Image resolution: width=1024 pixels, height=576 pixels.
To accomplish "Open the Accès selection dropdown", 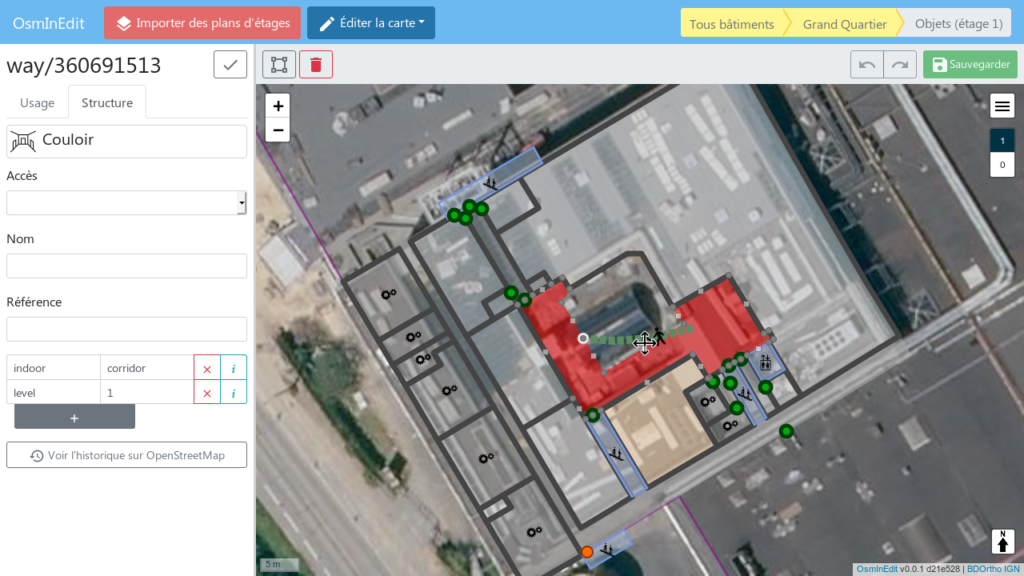I will [x=126, y=202].
